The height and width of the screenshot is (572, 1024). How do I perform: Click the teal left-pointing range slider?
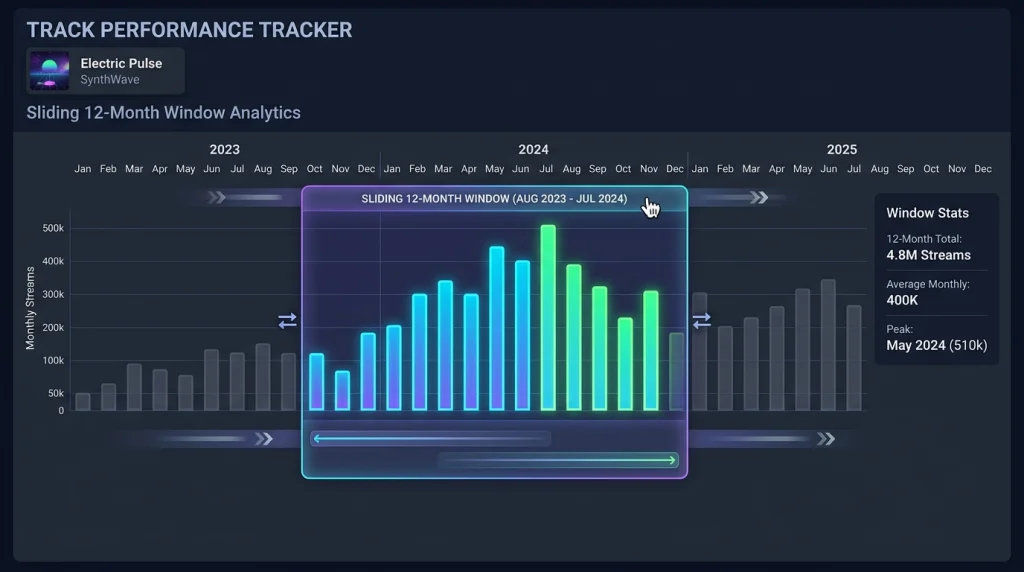(431, 438)
